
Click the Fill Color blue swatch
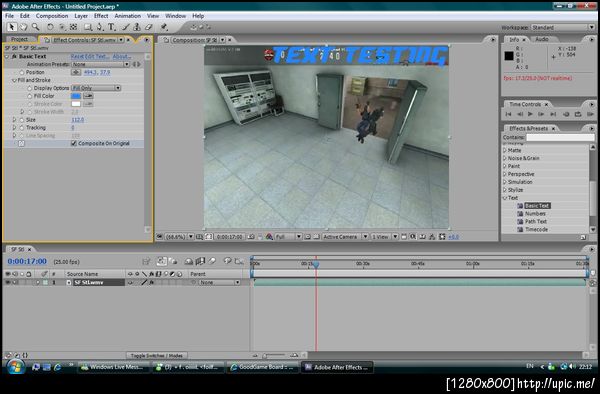coord(76,96)
